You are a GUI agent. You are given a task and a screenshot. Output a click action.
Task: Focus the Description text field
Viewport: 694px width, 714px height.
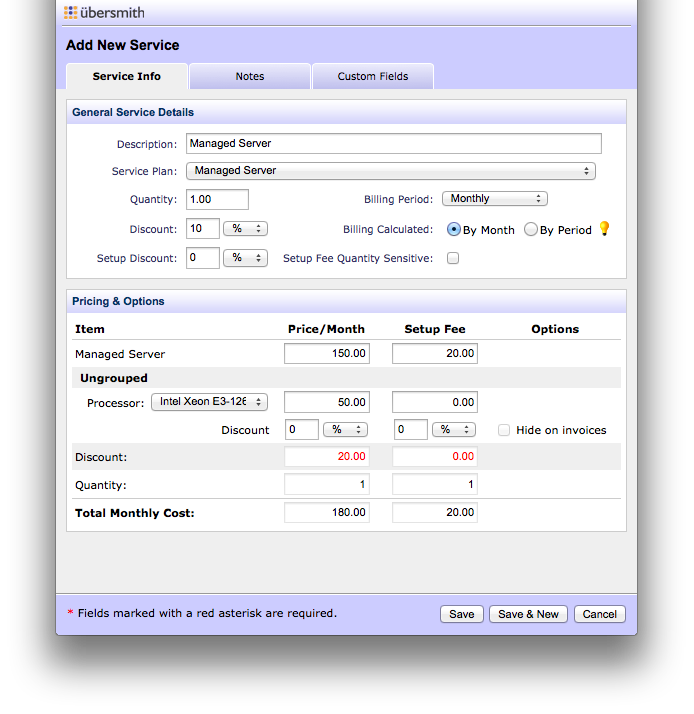(x=394, y=144)
